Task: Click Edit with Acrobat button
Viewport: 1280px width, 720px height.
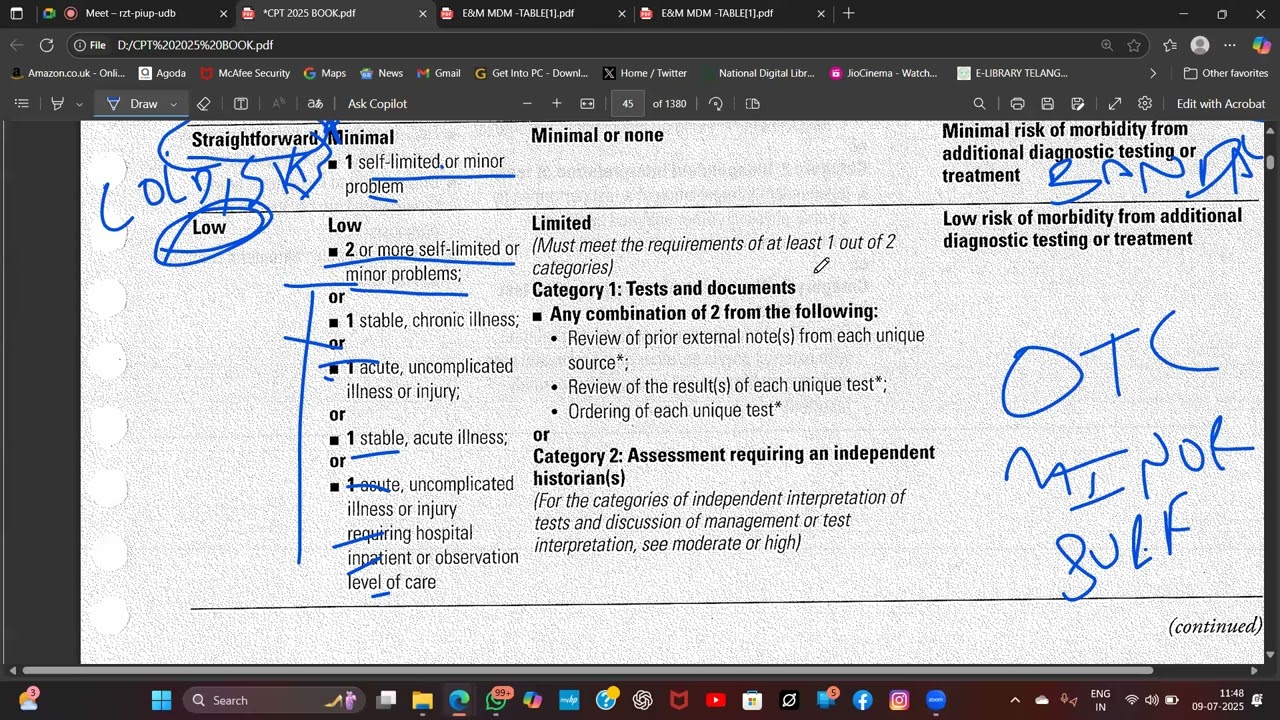Action: (x=1220, y=104)
